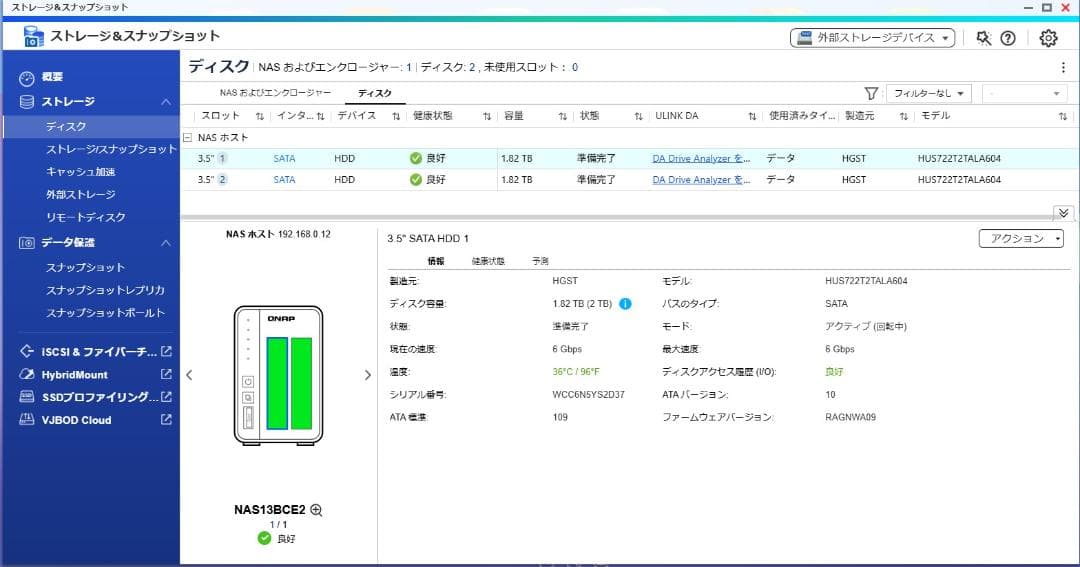Collapse the Data Protection sidebar section
Viewport: 1080px width, 567px height.
tap(166, 243)
